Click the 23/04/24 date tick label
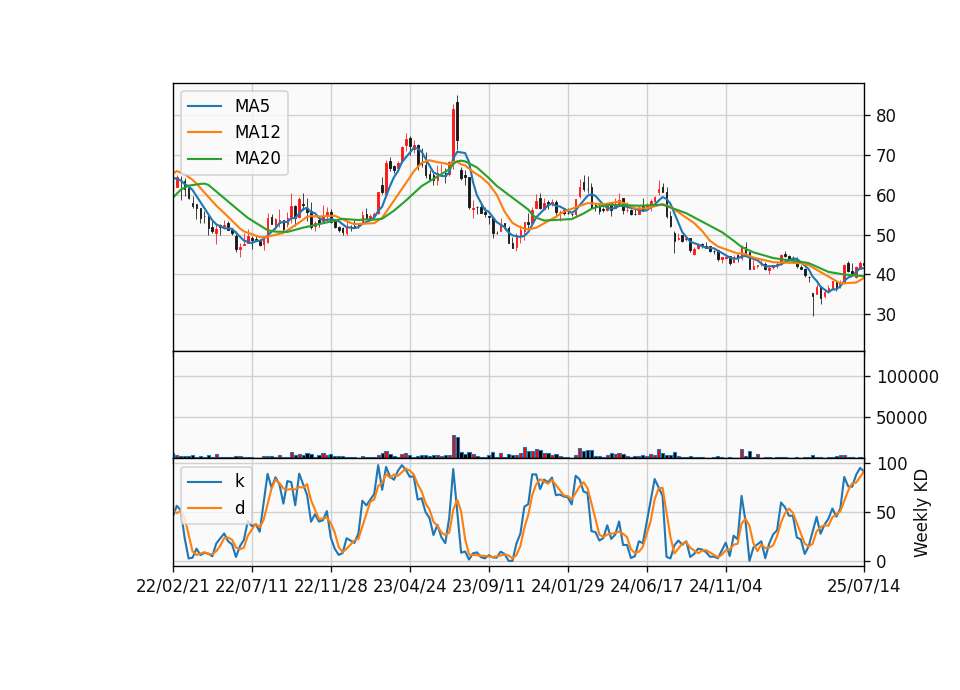This screenshot has width=960, height=690. tap(410, 586)
